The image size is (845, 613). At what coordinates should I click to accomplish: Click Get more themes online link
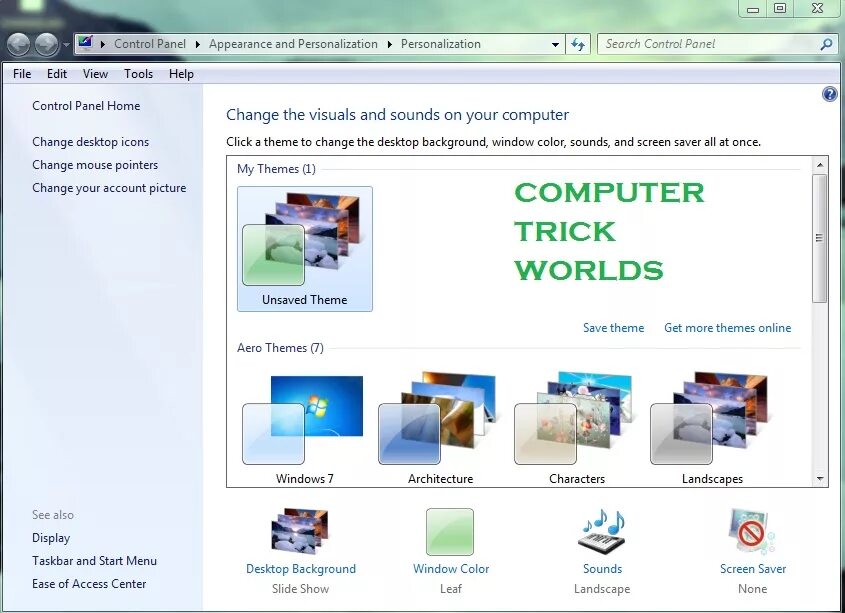coord(728,328)
